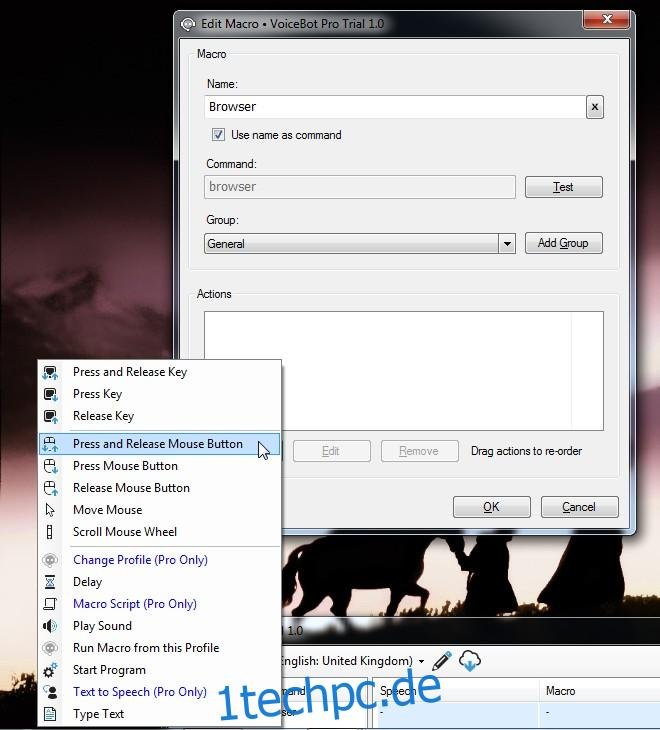Click the Release Key keyboard icon
Image resolution: width=660 pixels, height=730 pixels.
coord(50,416)
